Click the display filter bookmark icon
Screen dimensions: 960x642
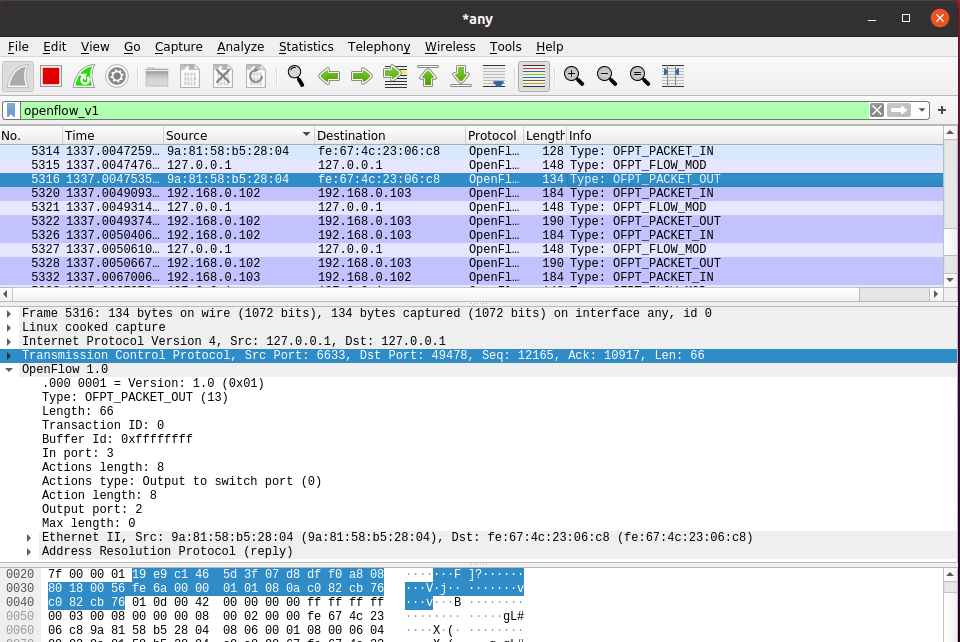pos(11,110)
